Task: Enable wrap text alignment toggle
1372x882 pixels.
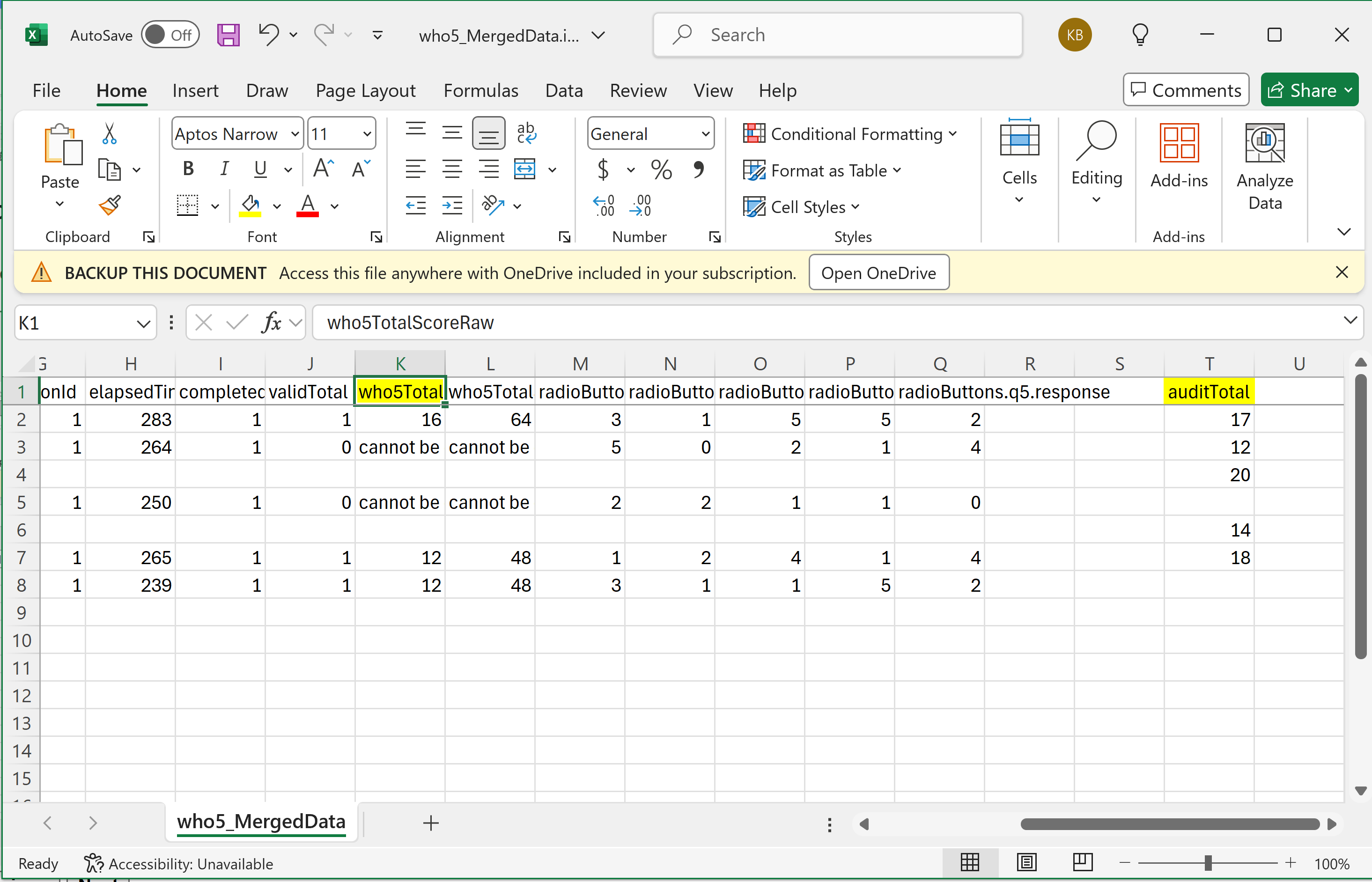Action: 527,132
